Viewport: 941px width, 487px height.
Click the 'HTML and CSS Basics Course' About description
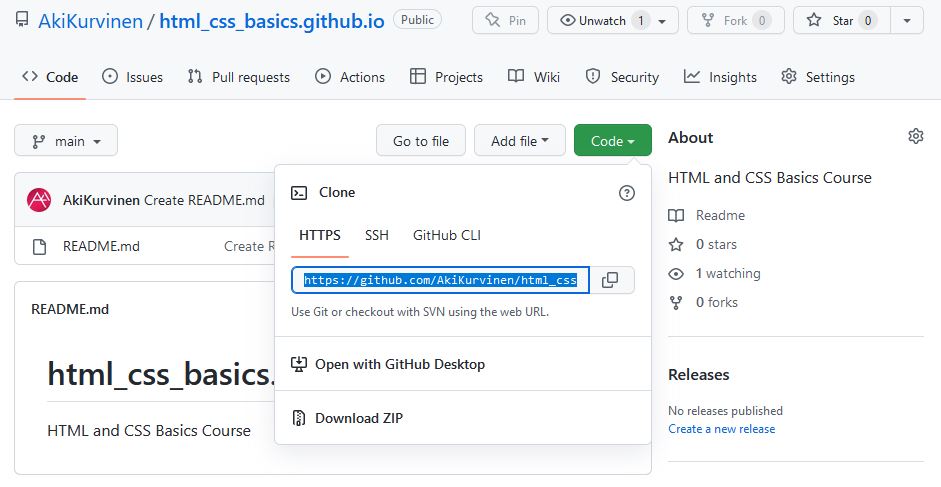tap(769, 178)
